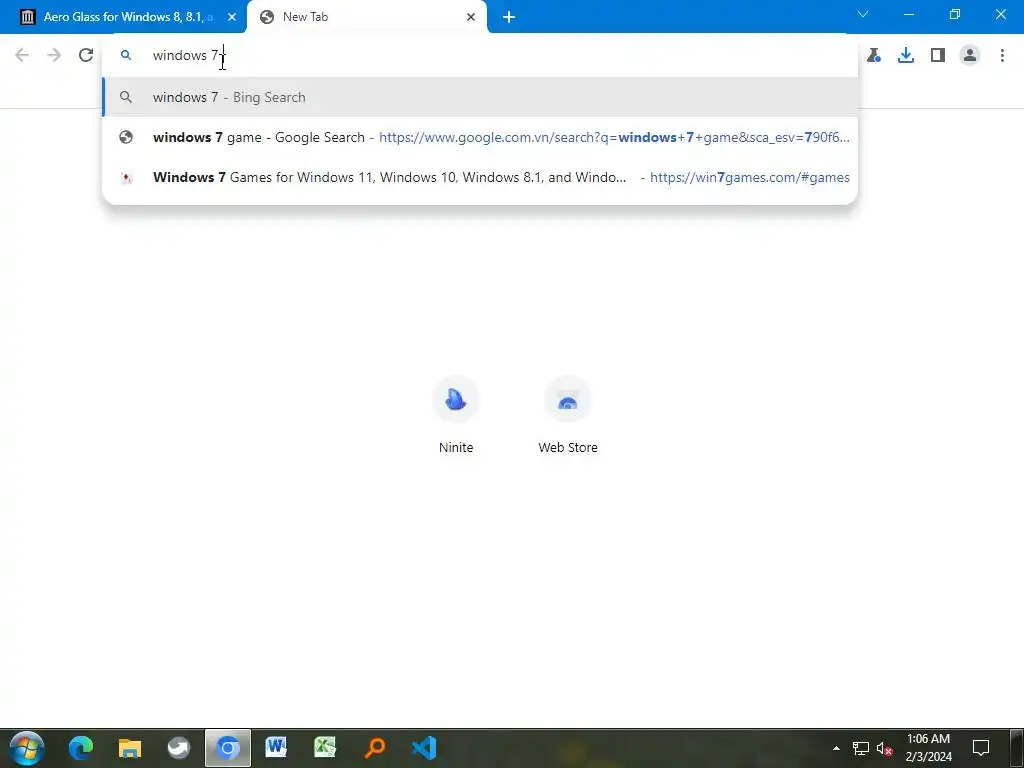The height and width of the screenshot is (768, 1024).
Task: Launch Microsoft Word from taskbar
Action: [x=276, y=747]
